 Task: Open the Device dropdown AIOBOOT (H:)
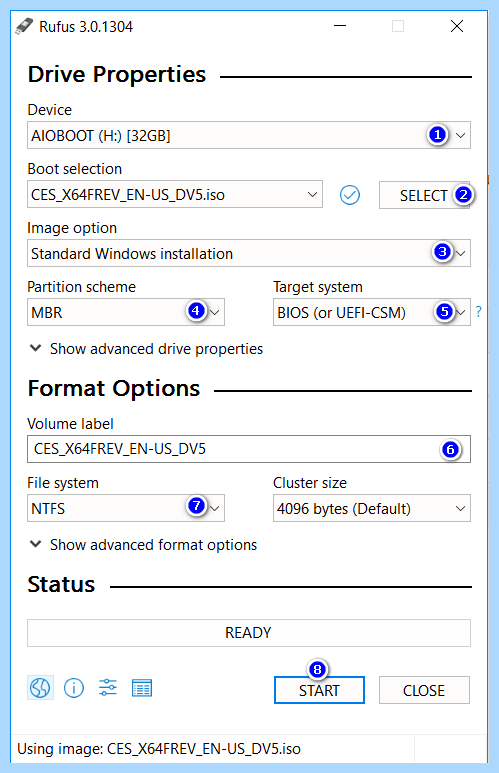(x=249, y=135)
